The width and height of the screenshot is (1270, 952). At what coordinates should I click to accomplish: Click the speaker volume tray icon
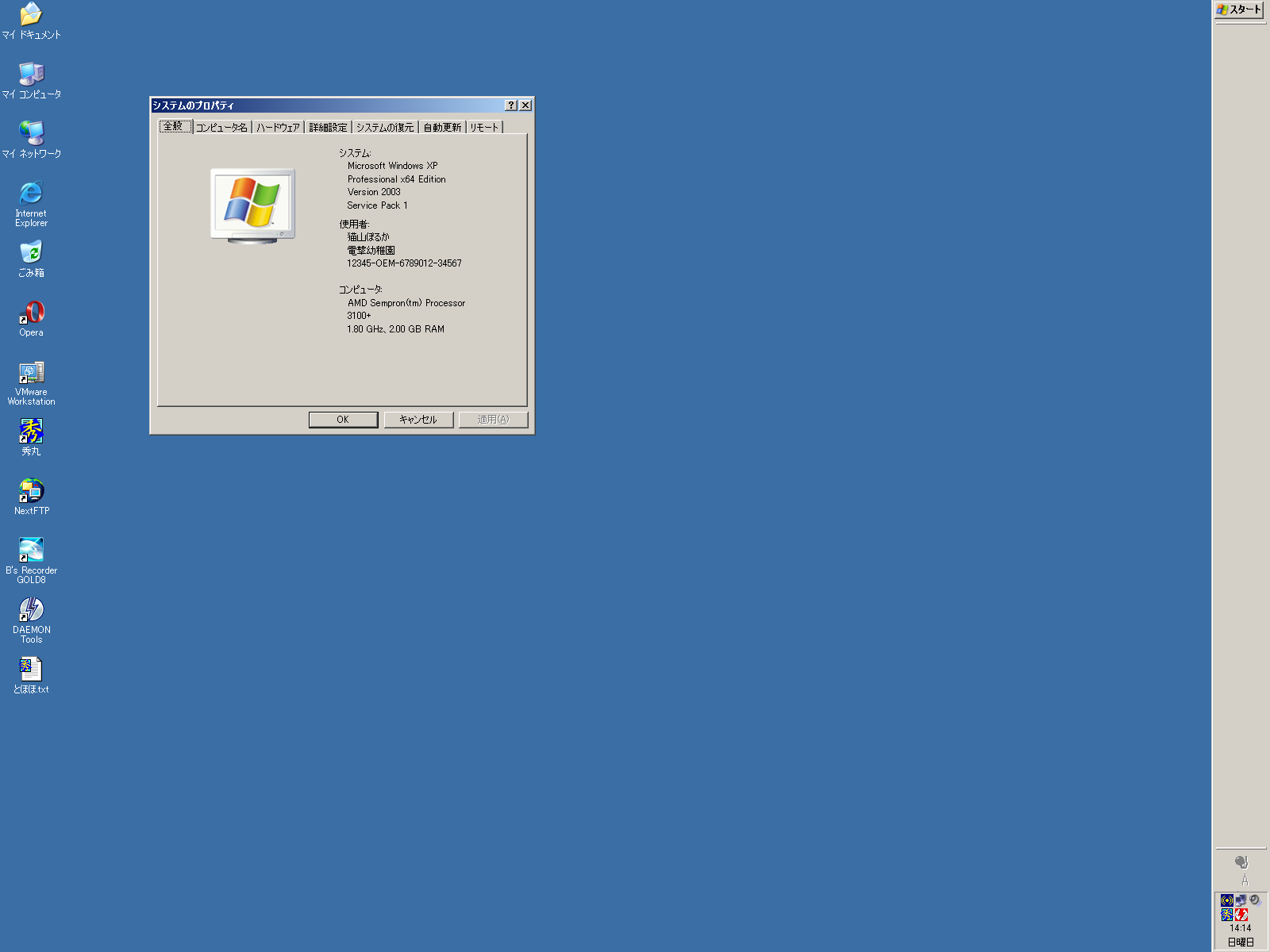tap(1255, 900)
